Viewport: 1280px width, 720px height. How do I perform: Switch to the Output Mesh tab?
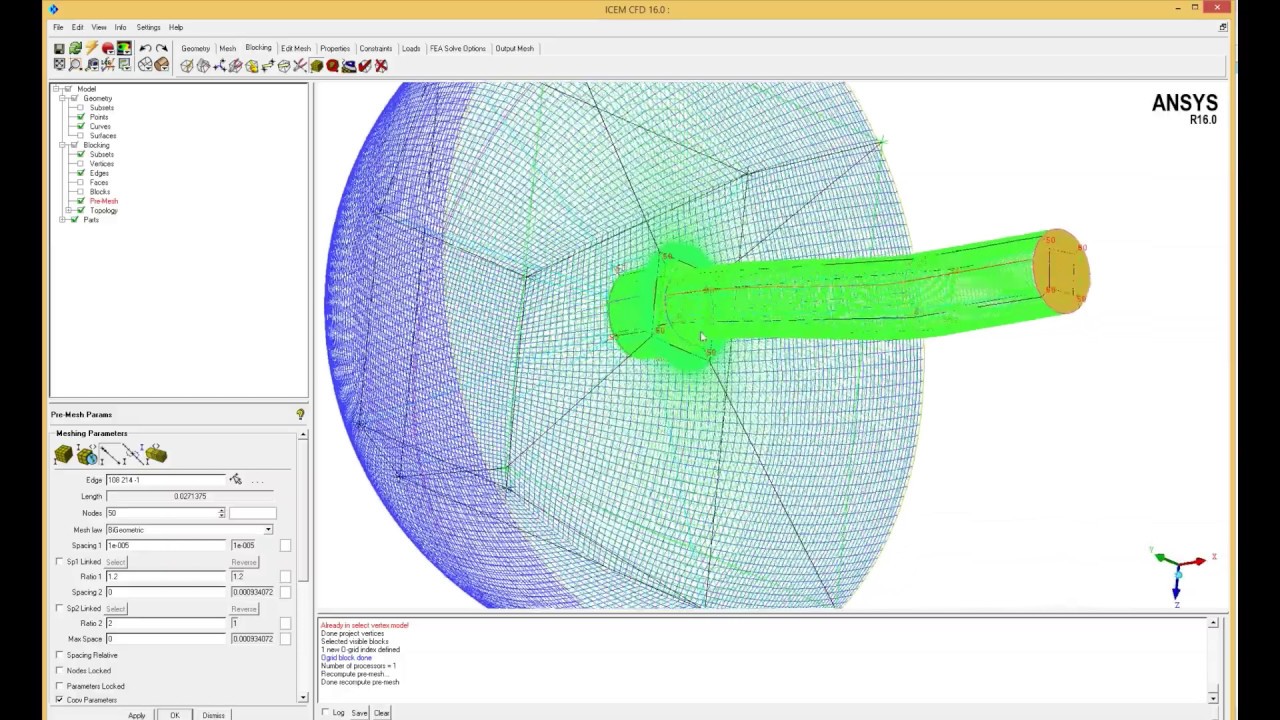coord(515,48)
